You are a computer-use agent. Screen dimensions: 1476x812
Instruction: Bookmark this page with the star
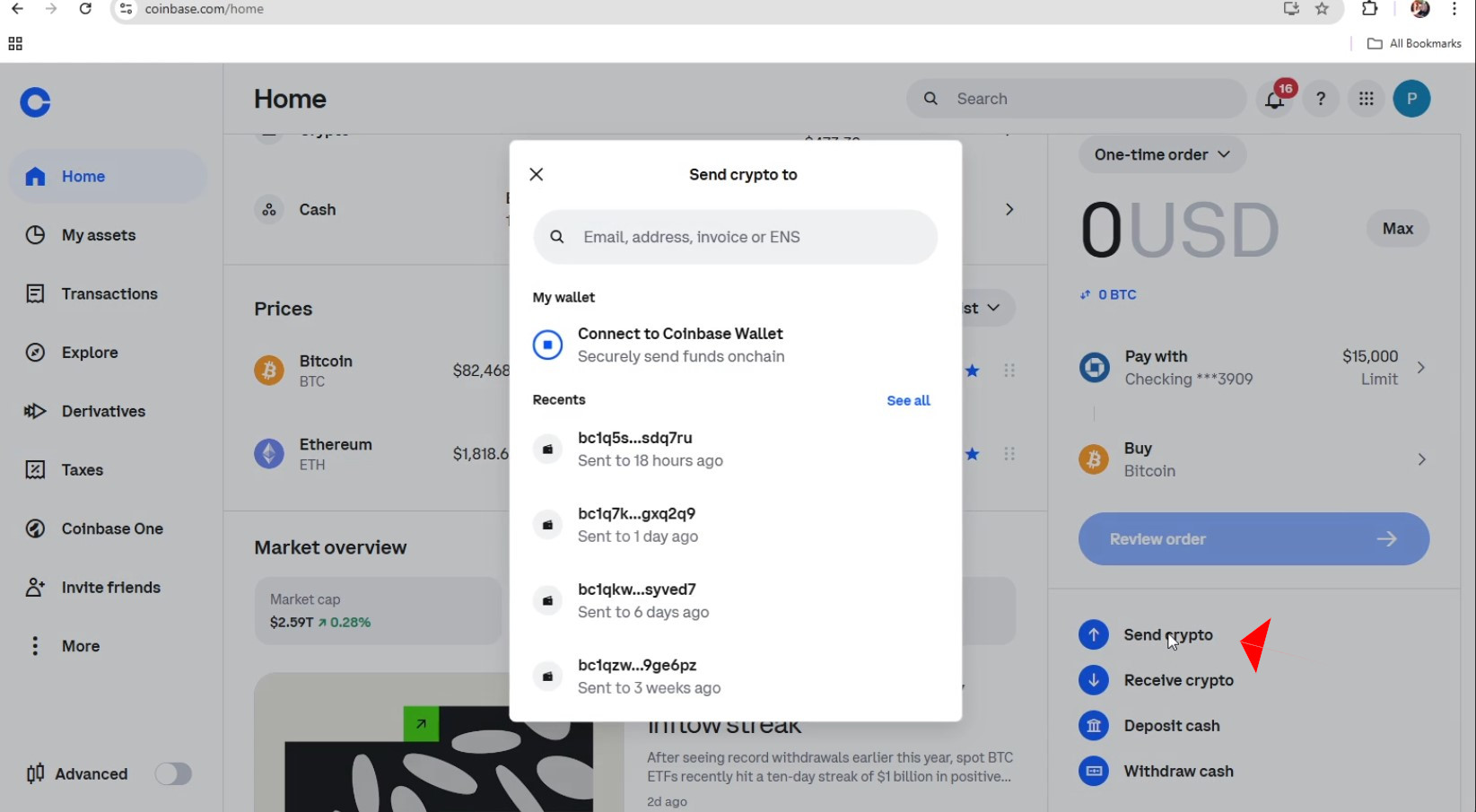tap(1322, 9)
